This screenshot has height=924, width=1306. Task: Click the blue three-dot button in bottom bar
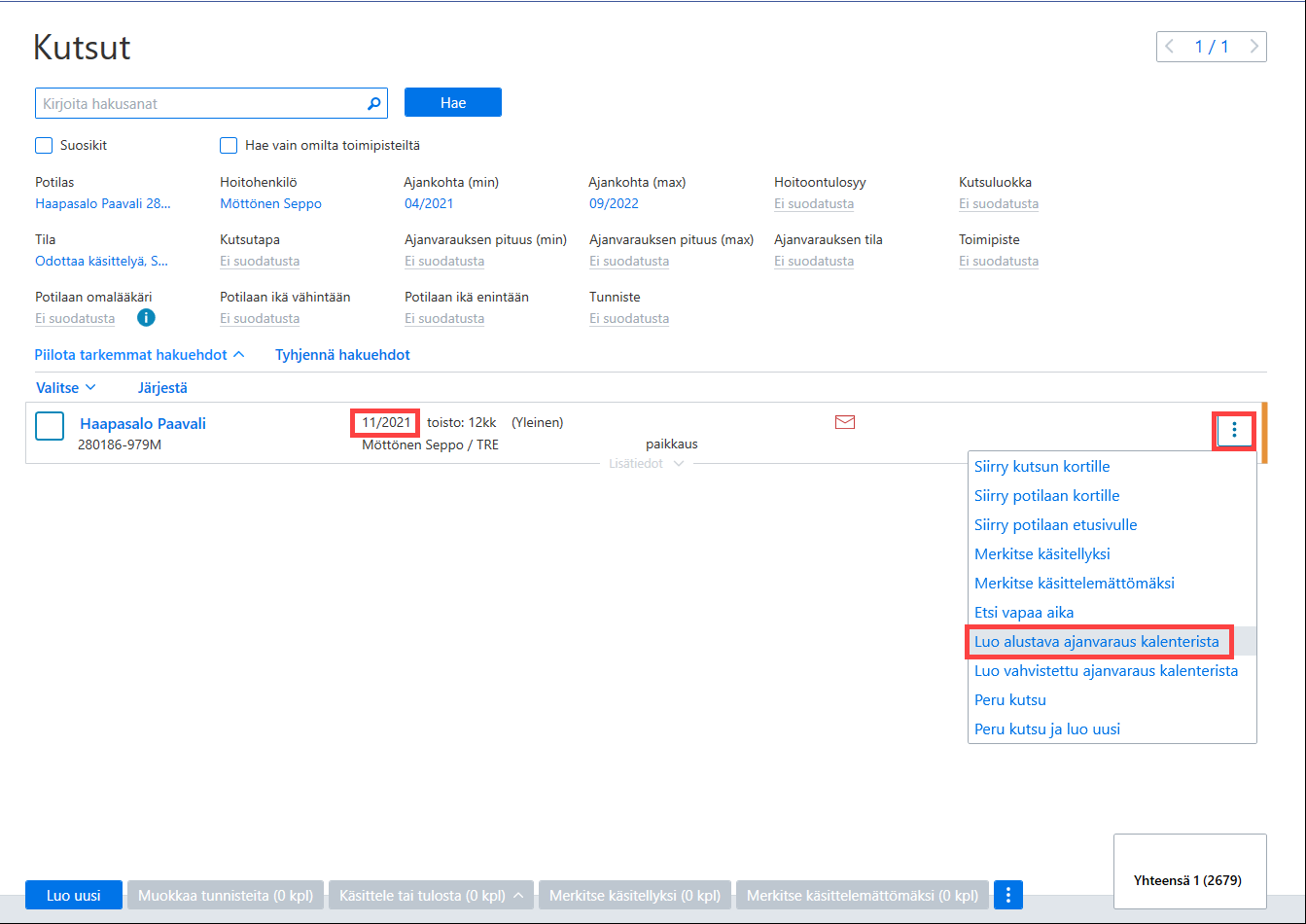tap(1008, 895)
